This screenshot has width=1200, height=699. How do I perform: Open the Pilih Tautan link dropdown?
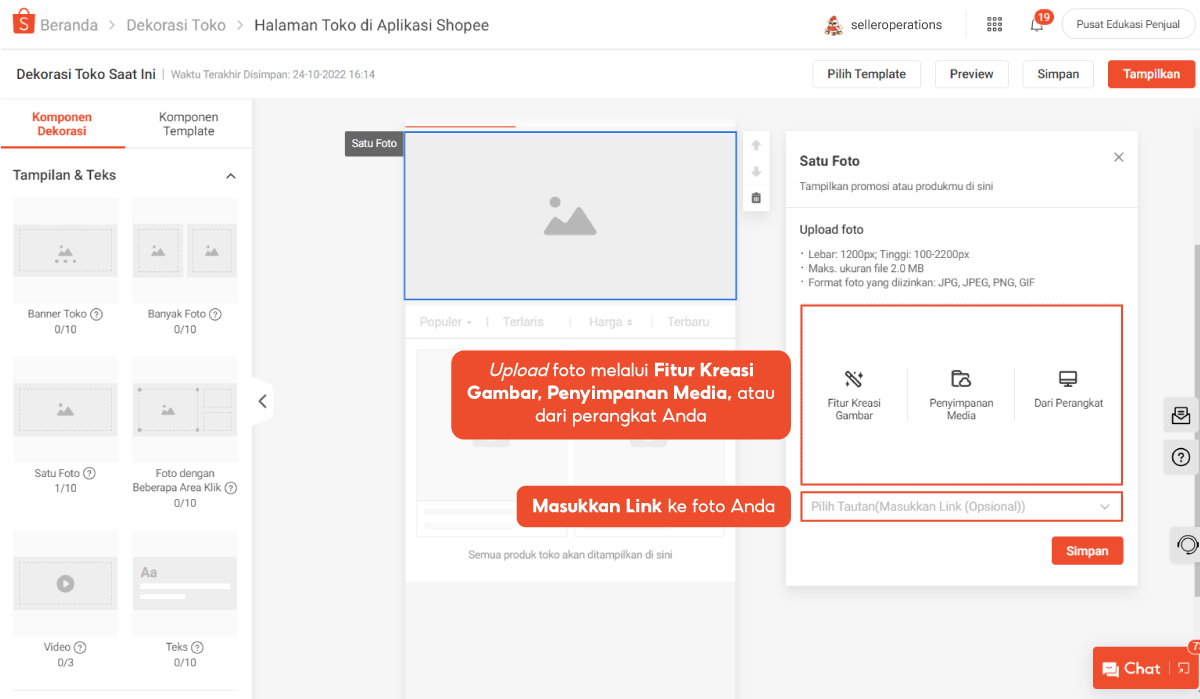(x=961, y=507)
